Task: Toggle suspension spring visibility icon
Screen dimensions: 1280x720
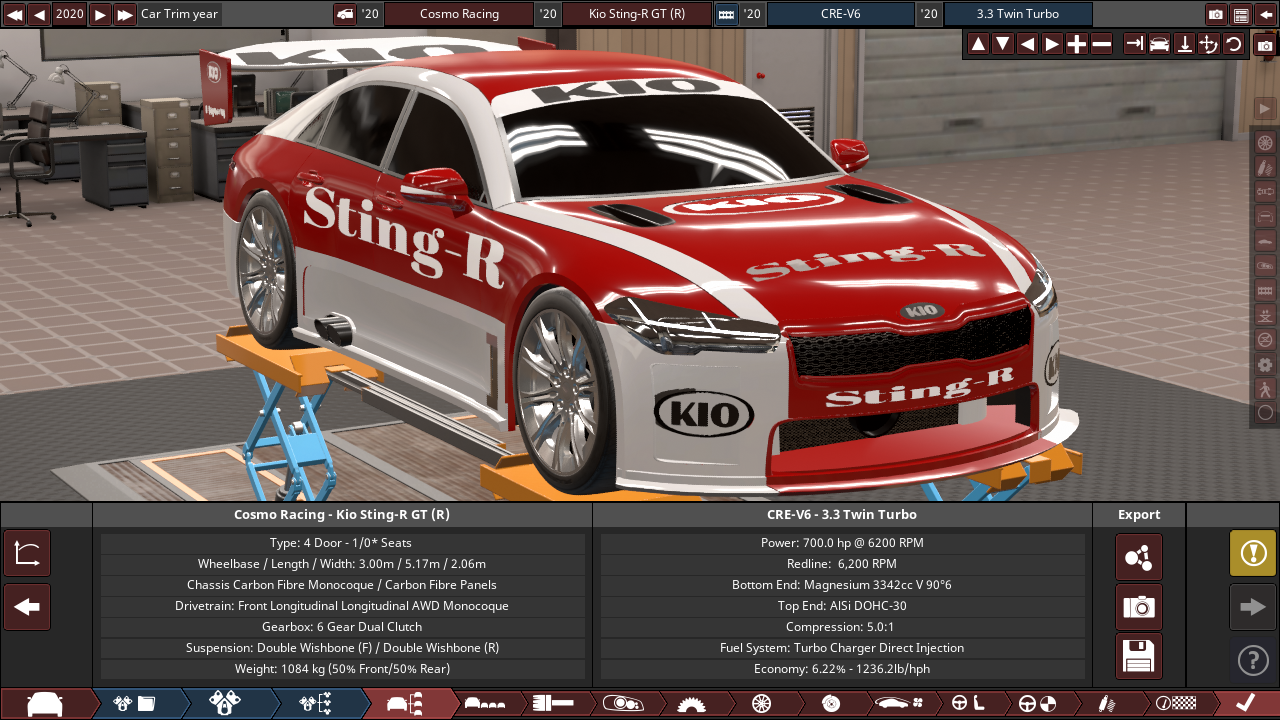Action: [x=1265, y=166]
